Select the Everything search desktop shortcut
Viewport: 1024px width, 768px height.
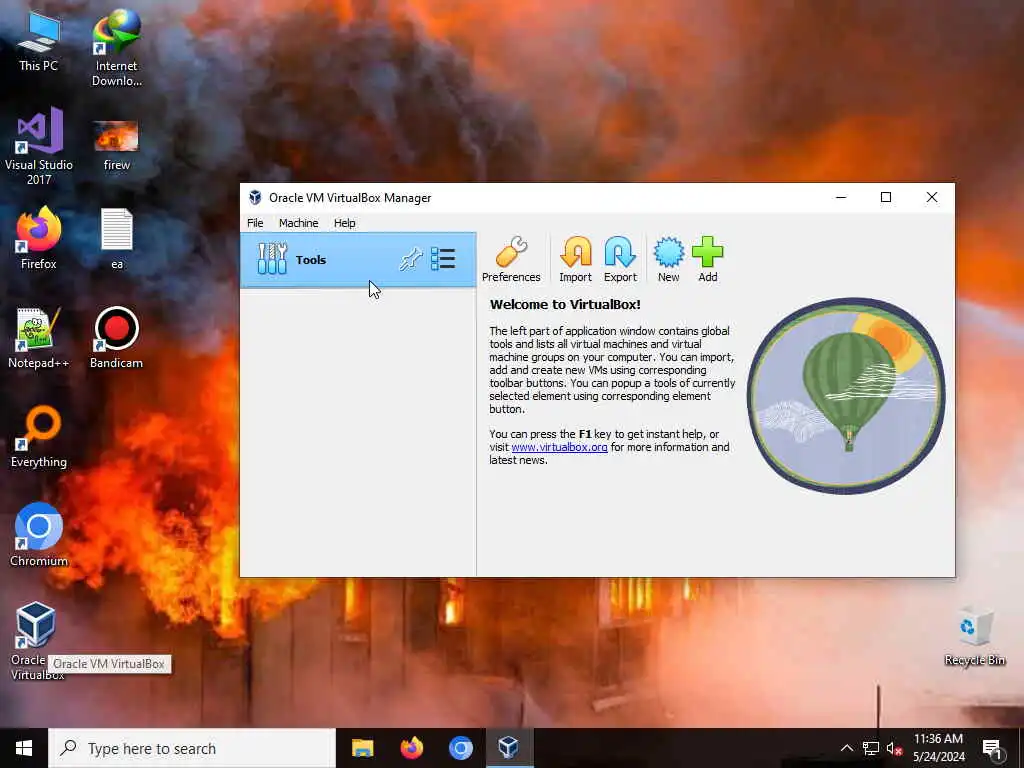39,437
